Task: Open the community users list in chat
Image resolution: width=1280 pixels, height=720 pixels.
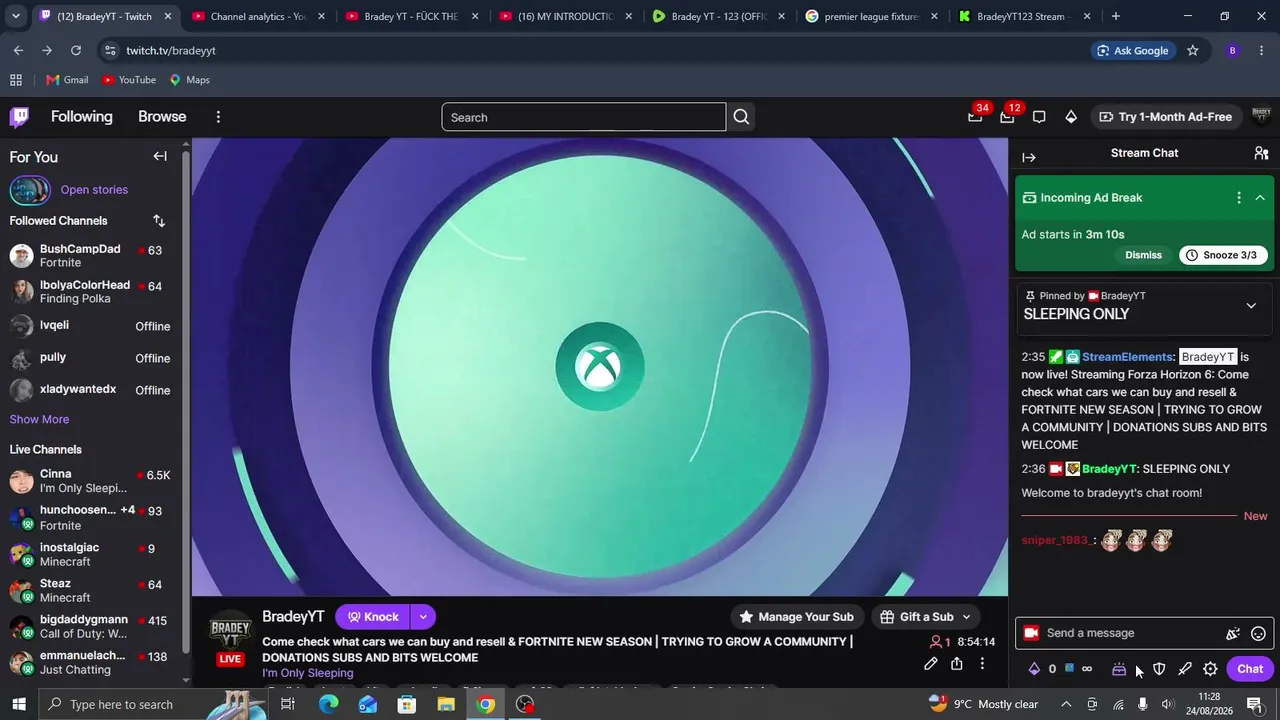Action: click(x=1261, y=153)
